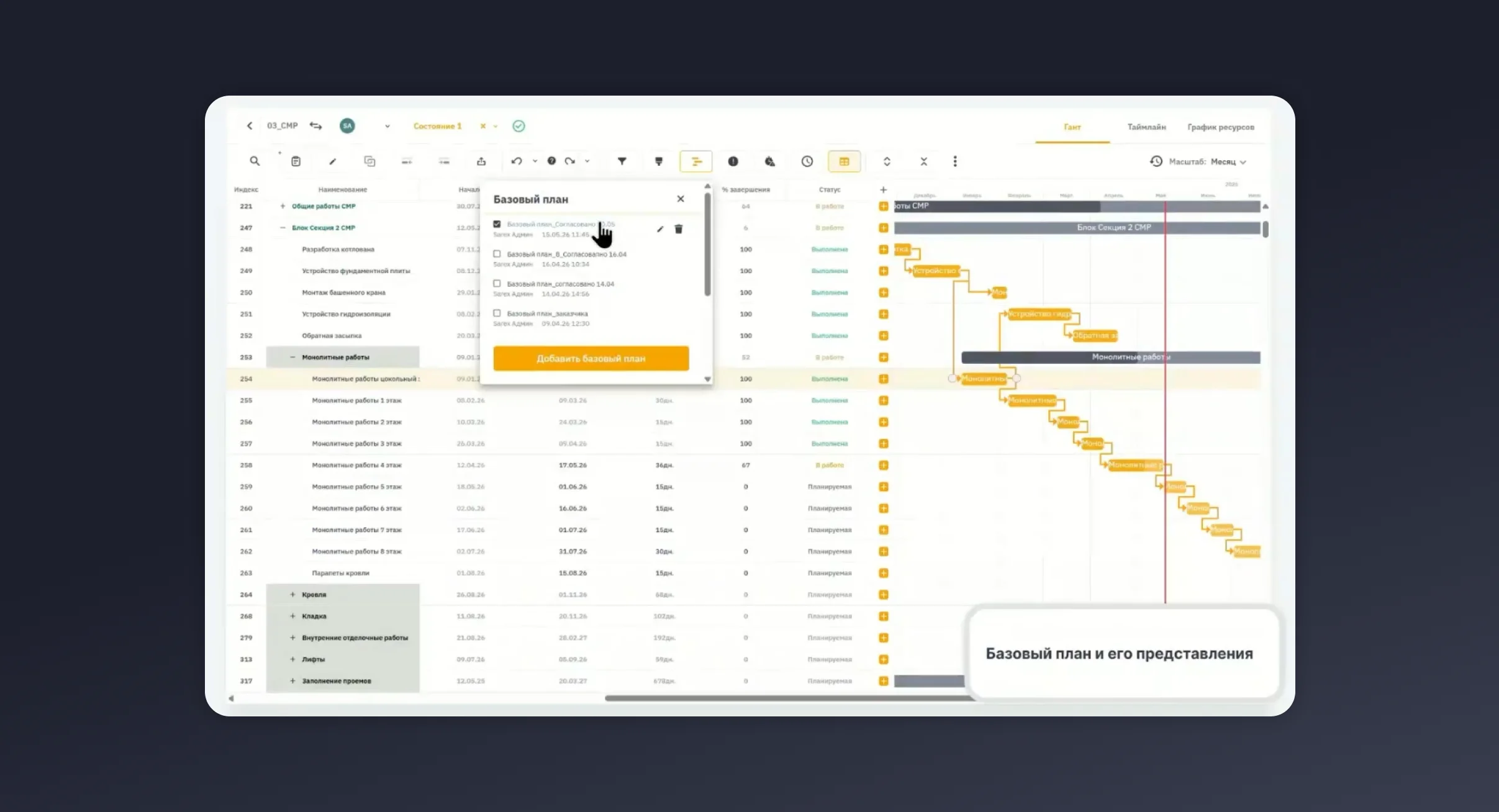Toggle the baseline plan Gantt bars icon
Viewport: 1499px width, 812px height.
click(x=696, y=161)
